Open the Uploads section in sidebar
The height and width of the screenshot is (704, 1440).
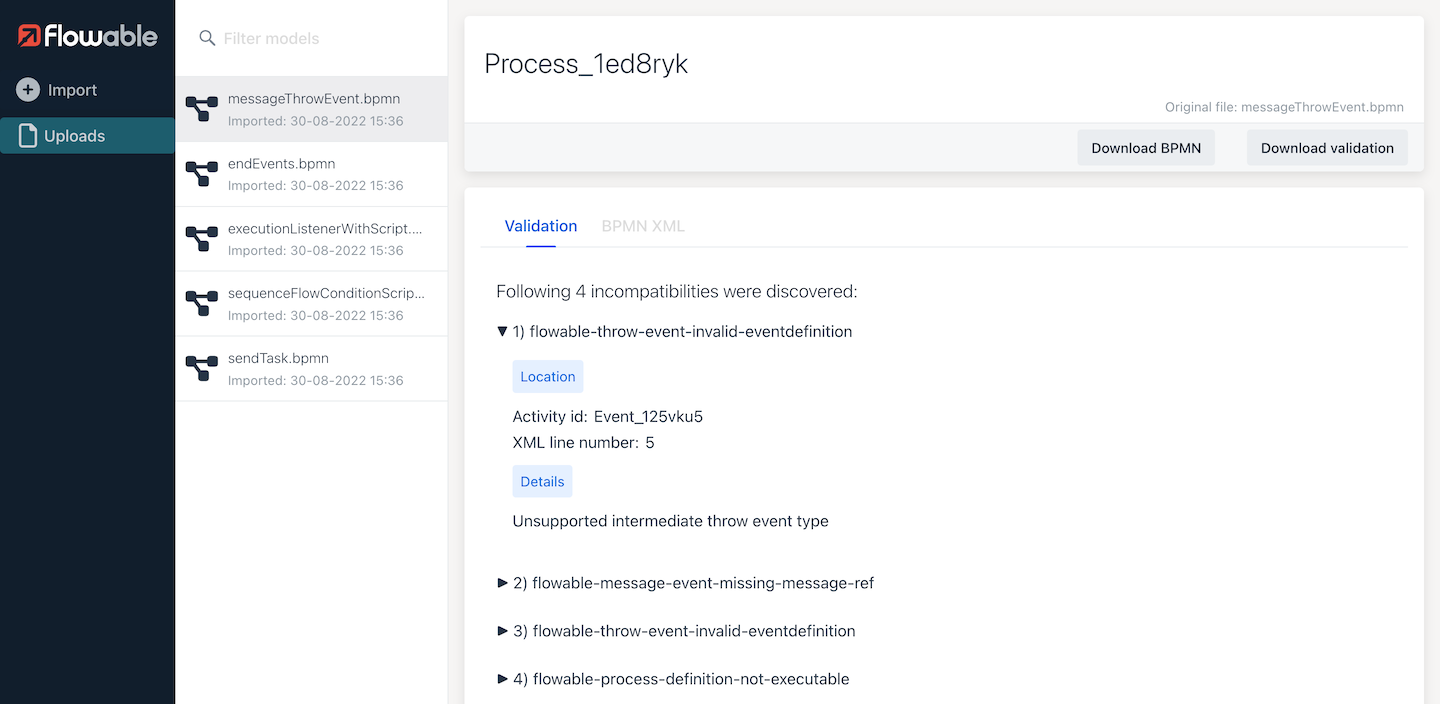pos(75,136)
